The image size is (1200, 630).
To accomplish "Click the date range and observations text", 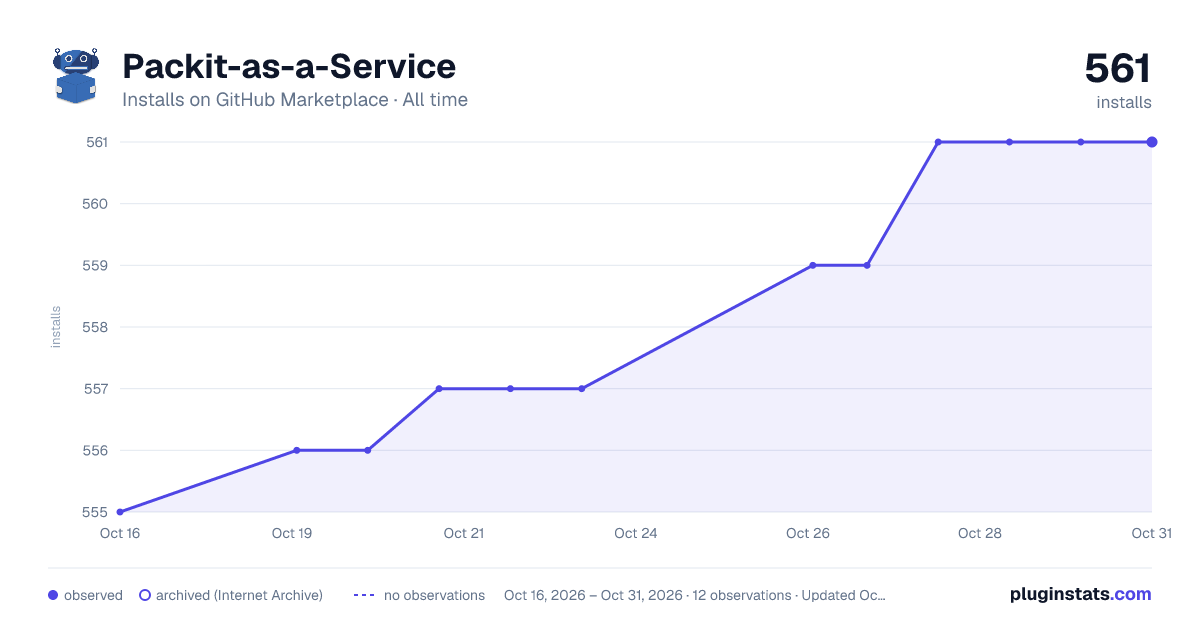I will [695, 595].
